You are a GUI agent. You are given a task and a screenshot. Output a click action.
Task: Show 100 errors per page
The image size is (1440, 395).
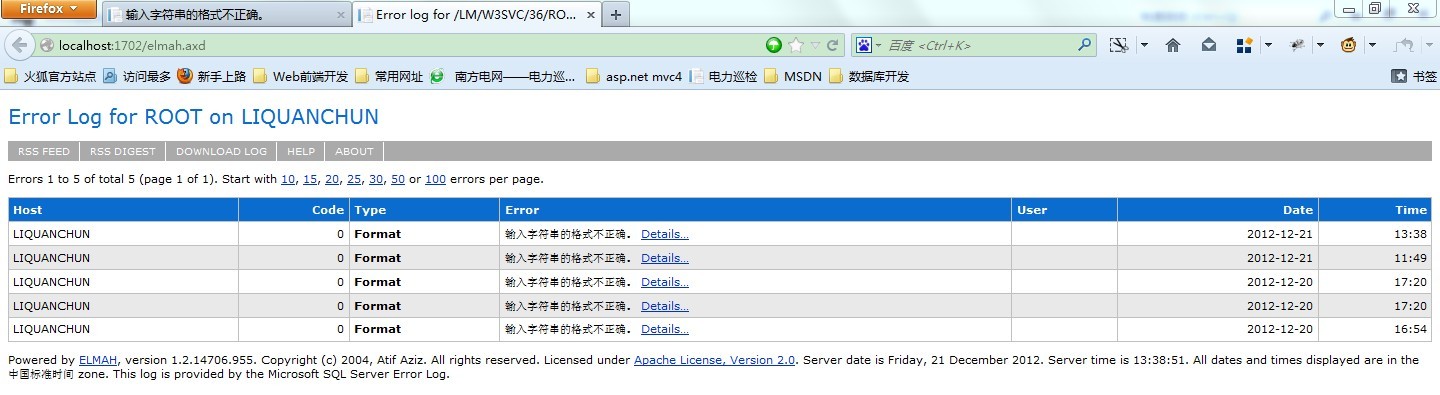(435, 180)
